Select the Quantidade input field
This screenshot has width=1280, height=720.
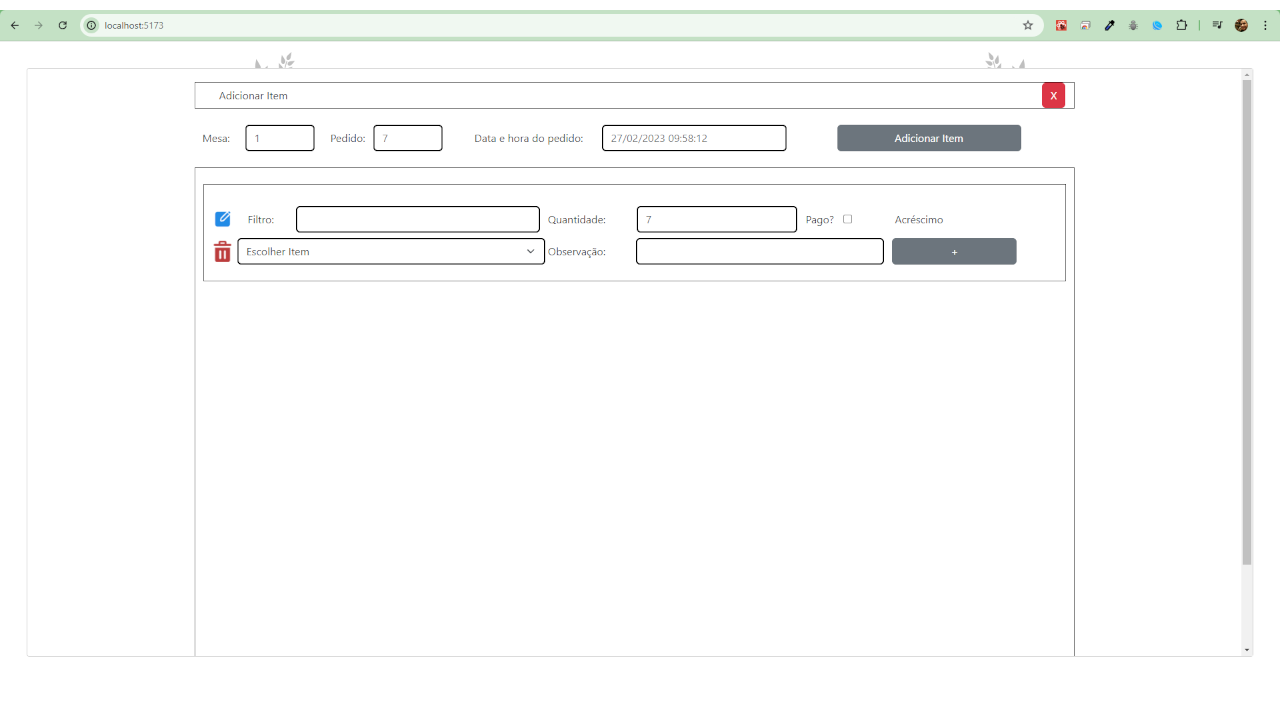[716, 219]
